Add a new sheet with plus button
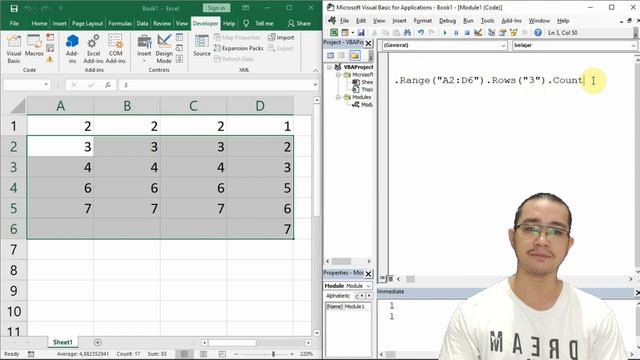This screenshot has height=360, width=640. [x=98, y=342]
